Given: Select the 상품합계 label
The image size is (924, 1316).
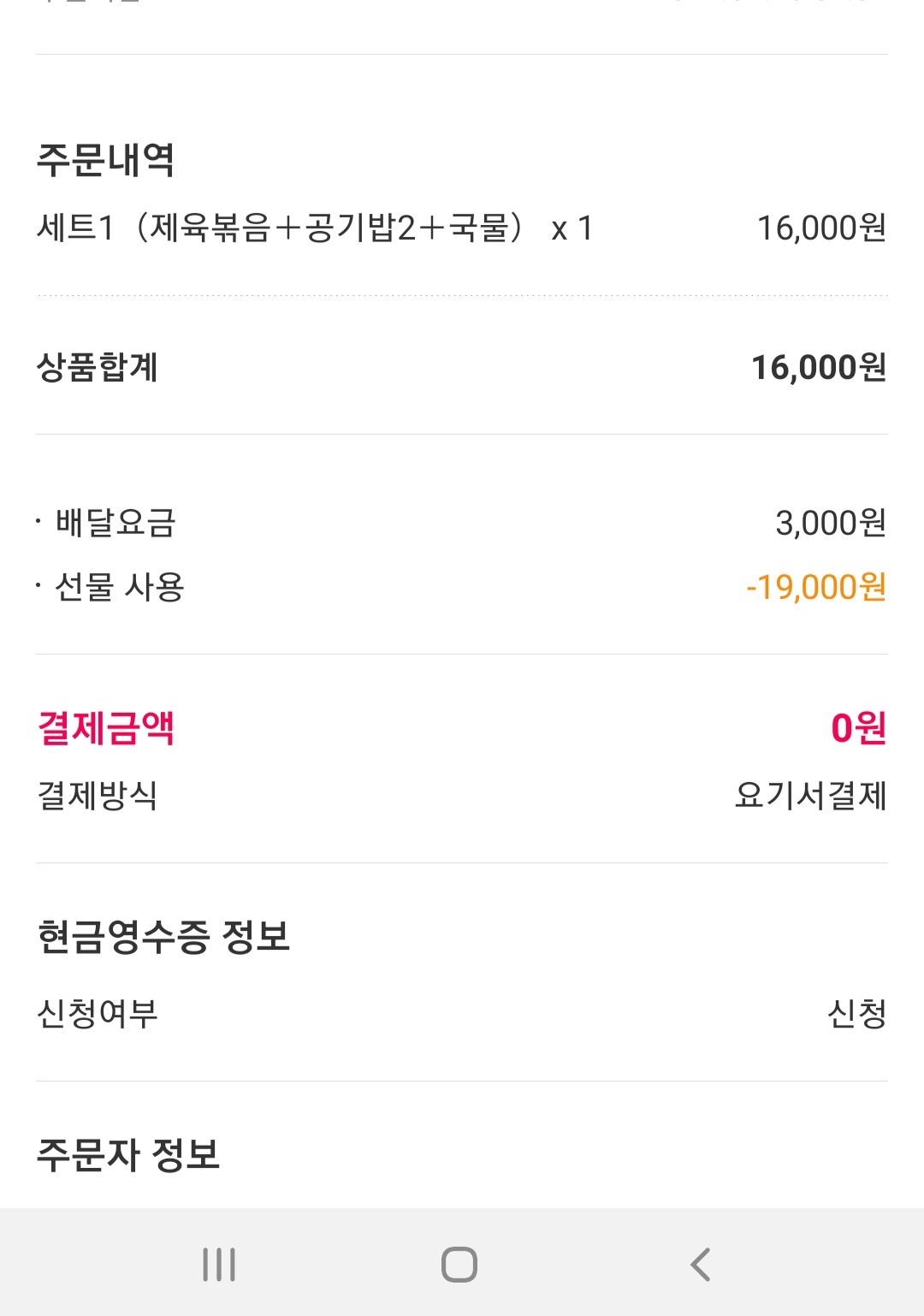Looking at the screenshot, I should pos(98,368).
